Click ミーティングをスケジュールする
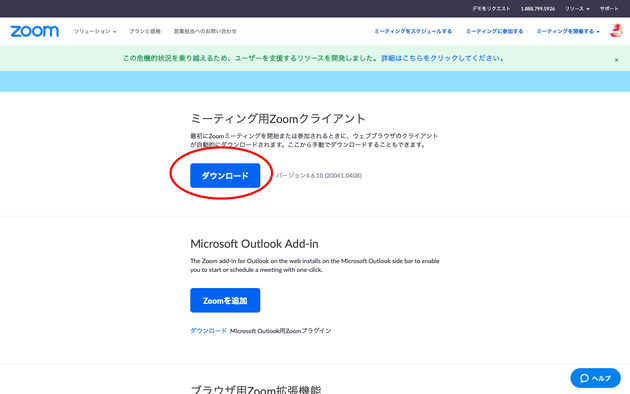630x394 pixels. tap(413, 31)
